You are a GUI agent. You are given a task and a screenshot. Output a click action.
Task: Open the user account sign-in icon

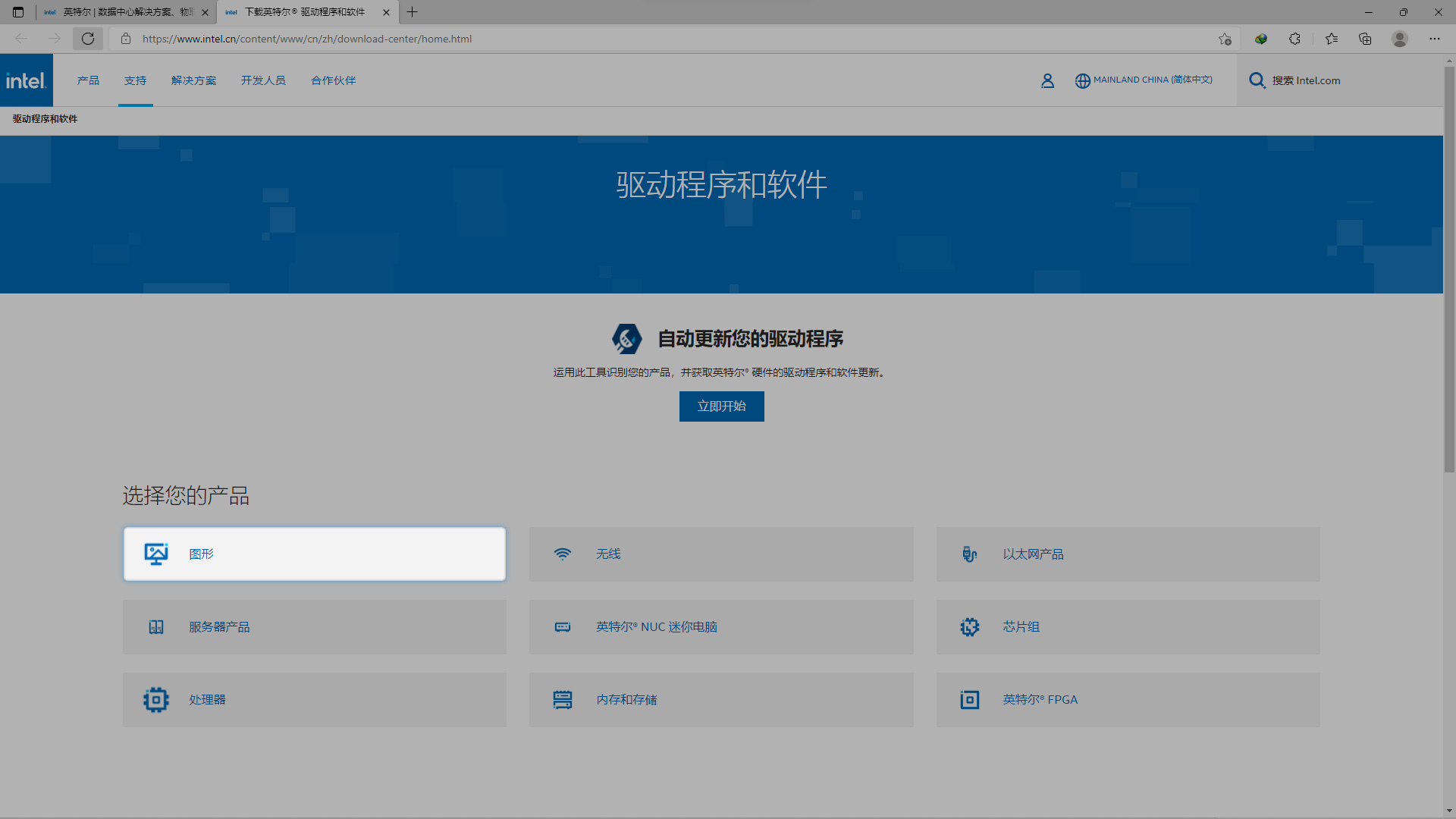coord(1047,80)
